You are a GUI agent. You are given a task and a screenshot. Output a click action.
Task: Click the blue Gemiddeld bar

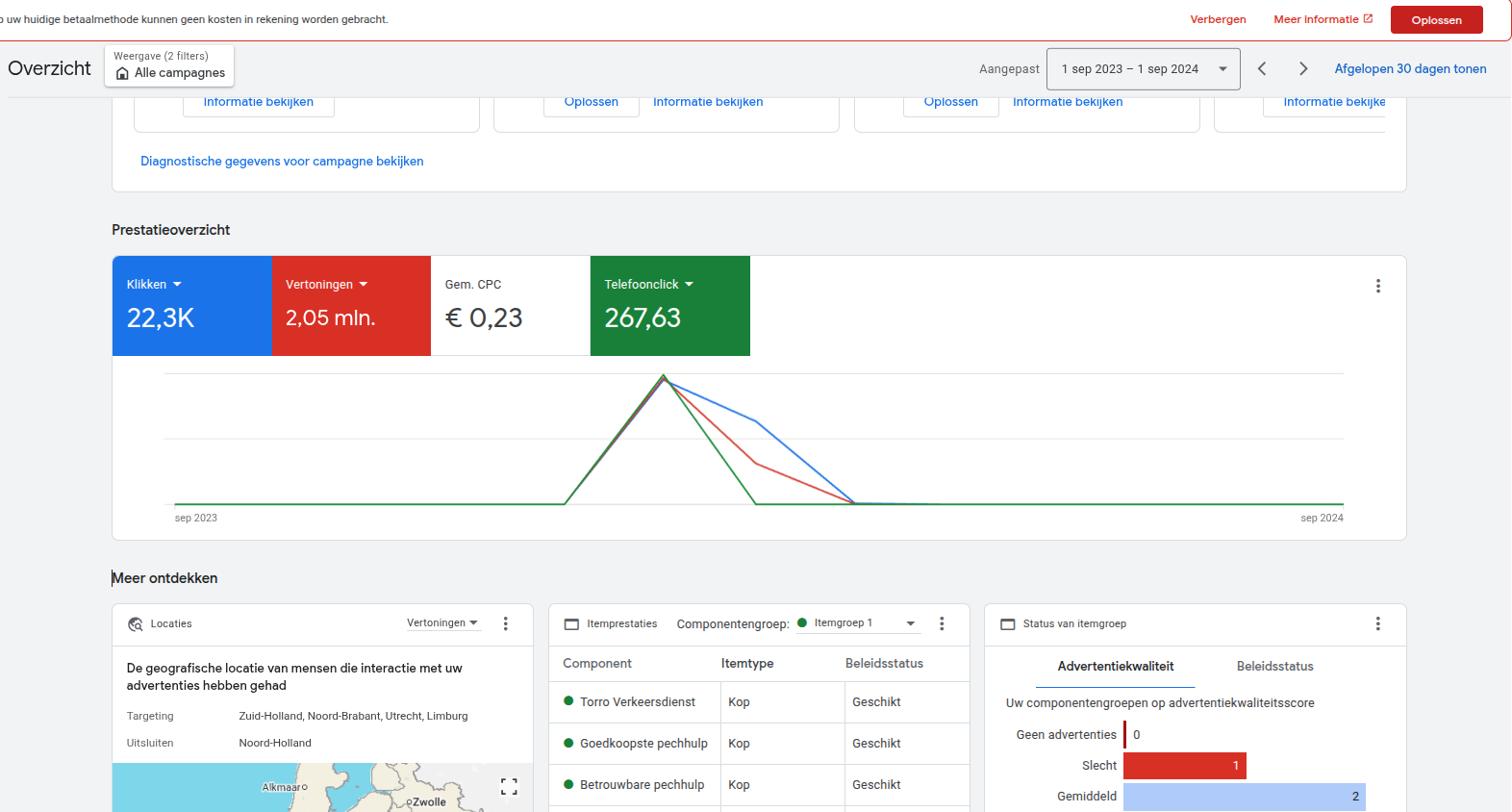1245,797
